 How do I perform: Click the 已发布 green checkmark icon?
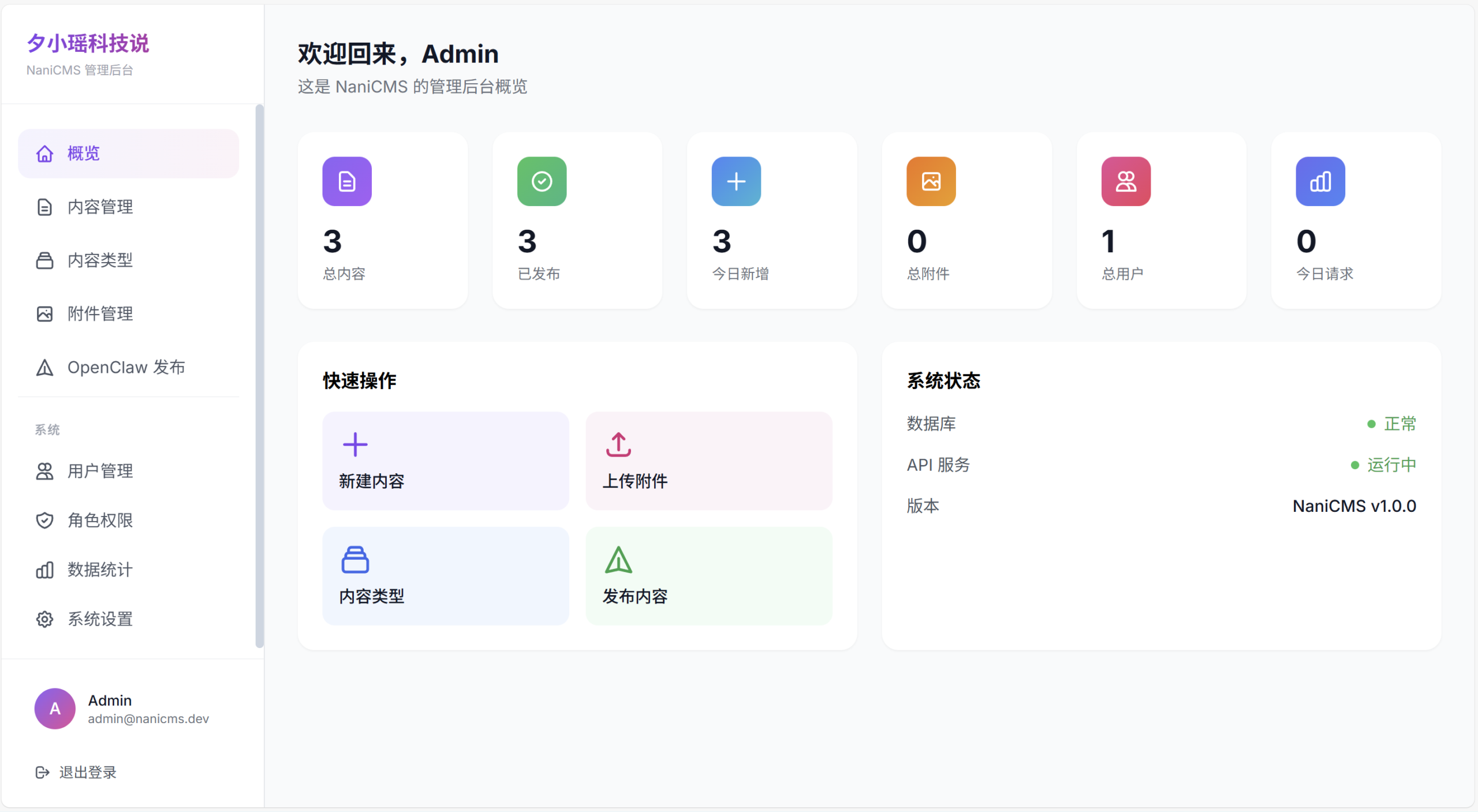[x=541, y=182]
